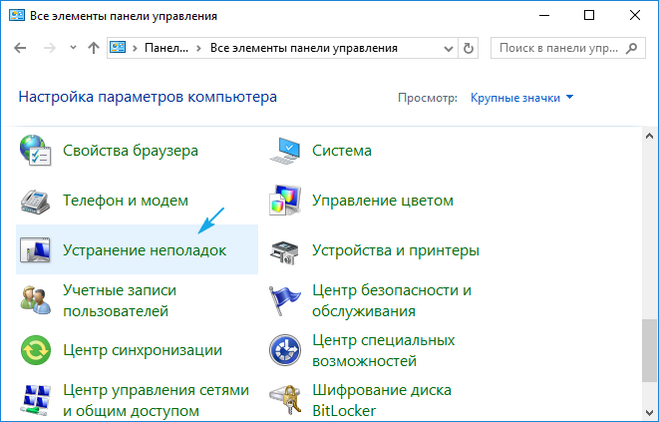Click the Devices and Printers icon
This screenshot has width=659, height=422.
286,250
